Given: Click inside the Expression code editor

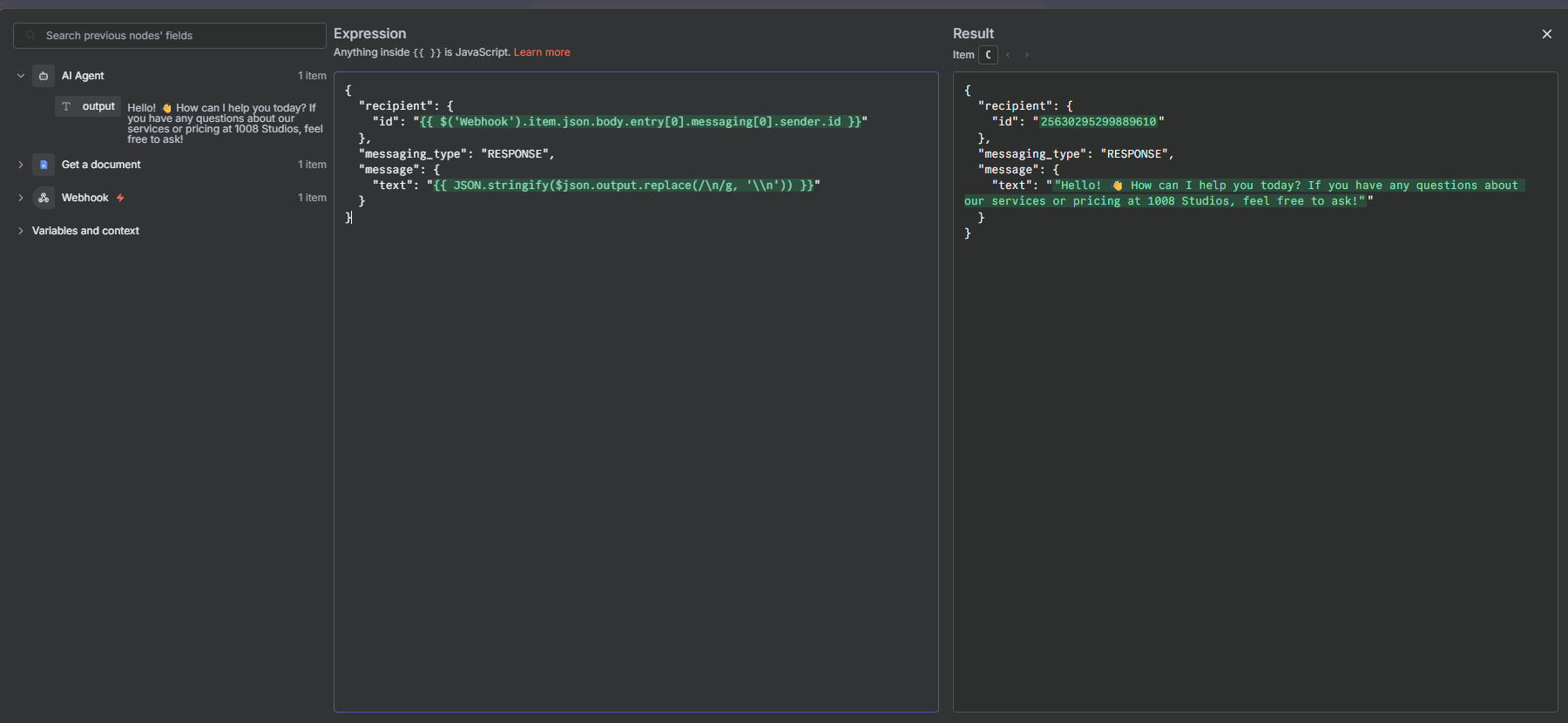Looking at the screenshot, I should (x=636, y=436).
